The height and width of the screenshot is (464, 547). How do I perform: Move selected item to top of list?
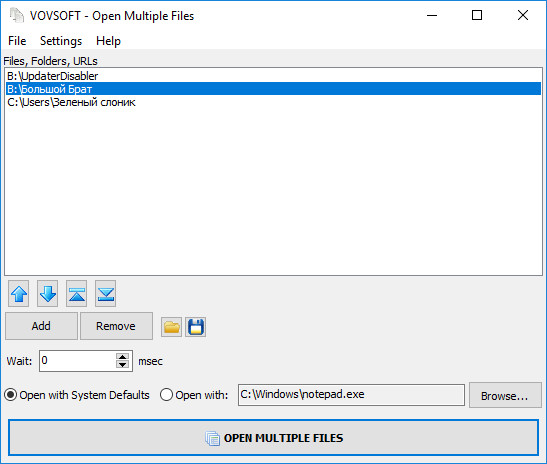click(76, 294)
